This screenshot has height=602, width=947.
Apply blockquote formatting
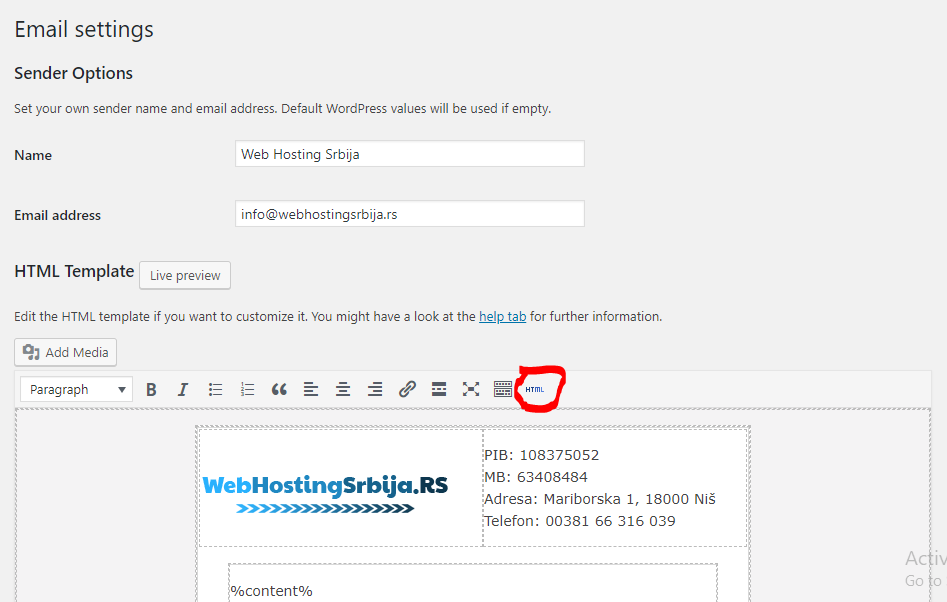click(279, 389)
